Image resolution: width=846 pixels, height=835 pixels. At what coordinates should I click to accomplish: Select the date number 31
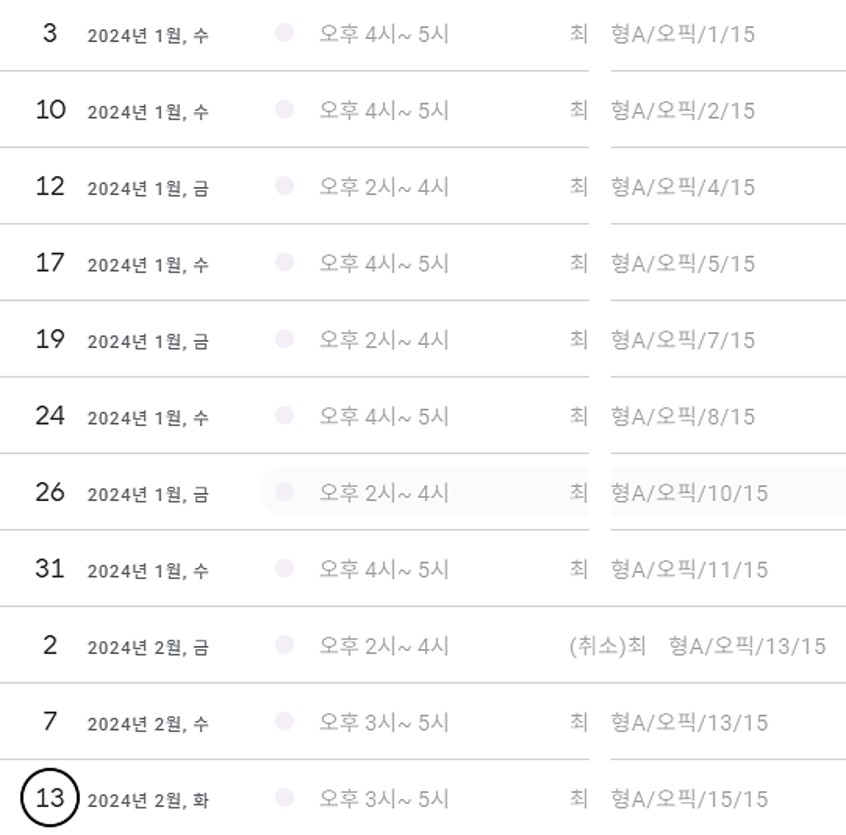[50, 568]
